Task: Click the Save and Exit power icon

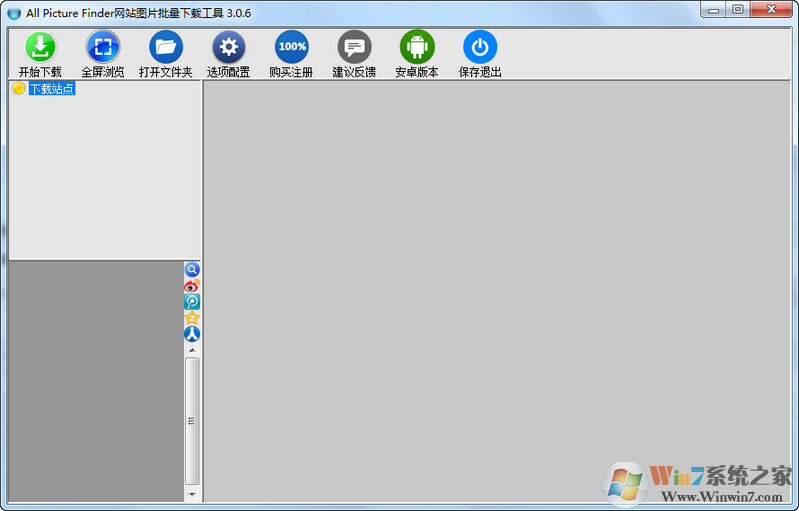Action: (480, 47)
